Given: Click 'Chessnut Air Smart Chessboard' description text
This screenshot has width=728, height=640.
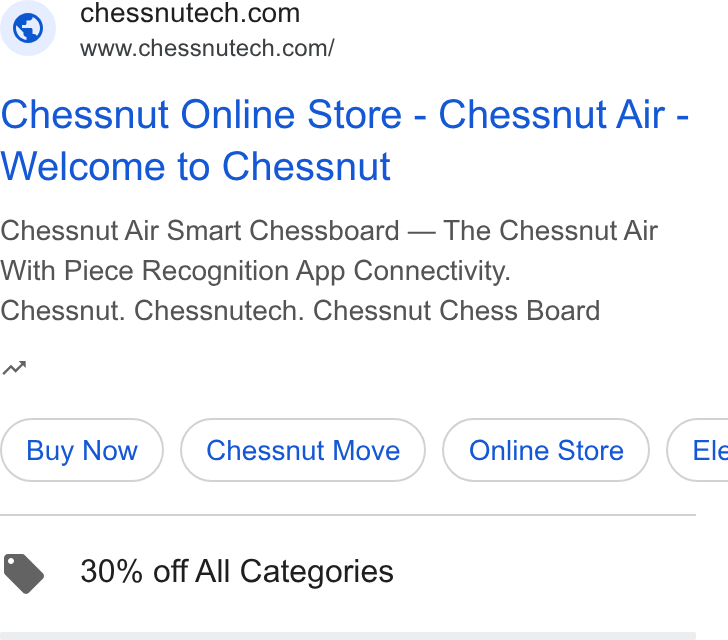Looking at the screenshot, I should coord(200,230).
